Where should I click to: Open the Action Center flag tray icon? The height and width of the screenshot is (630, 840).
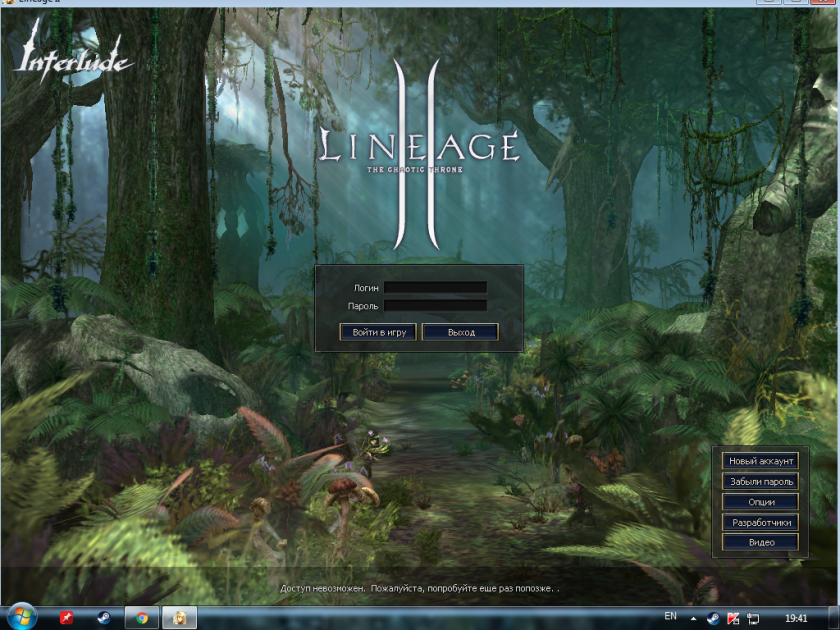coord(733,619)
